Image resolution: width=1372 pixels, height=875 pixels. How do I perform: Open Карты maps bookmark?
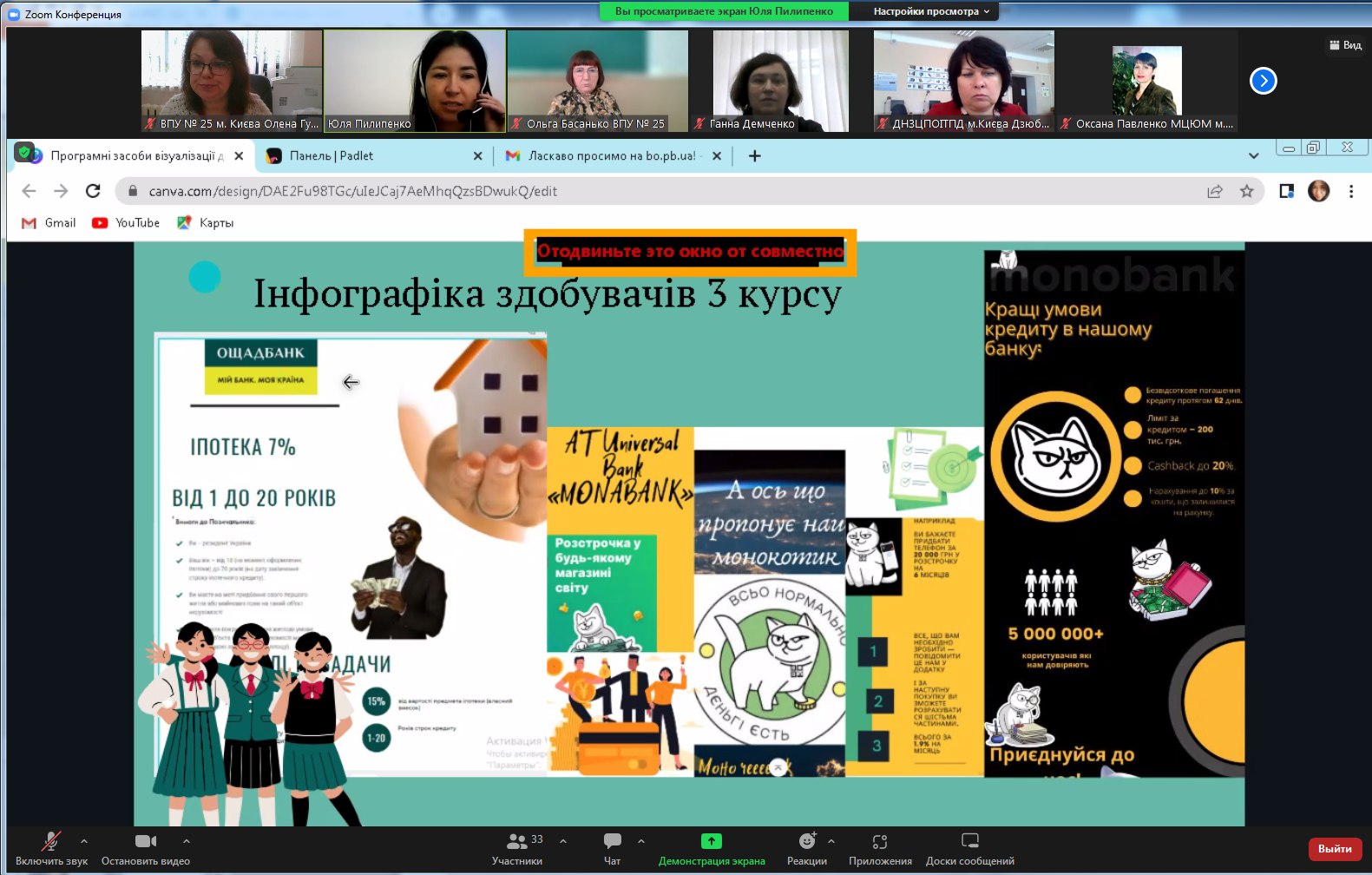tap(206, 223)
